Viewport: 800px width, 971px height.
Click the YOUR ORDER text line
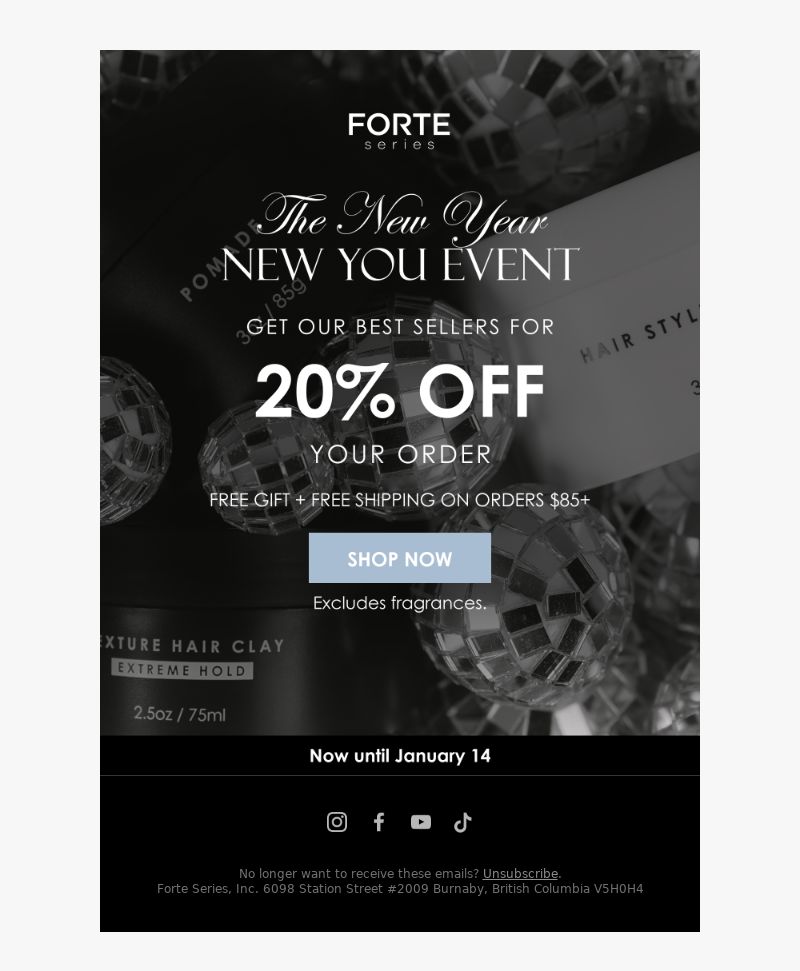[x=401, y=455]
